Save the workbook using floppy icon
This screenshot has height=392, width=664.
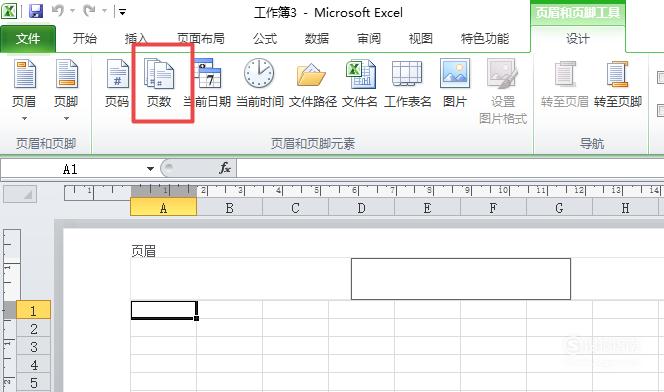tap(36, 11)
